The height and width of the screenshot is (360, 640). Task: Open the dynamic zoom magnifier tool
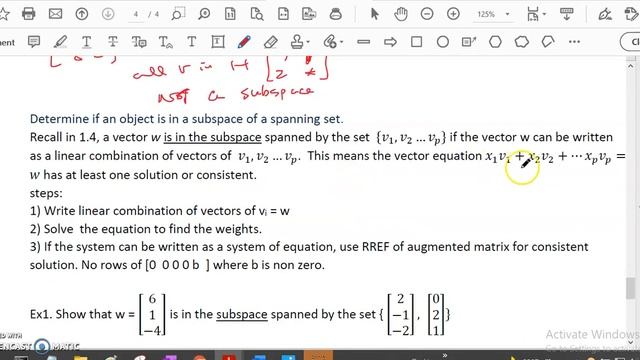204,14
